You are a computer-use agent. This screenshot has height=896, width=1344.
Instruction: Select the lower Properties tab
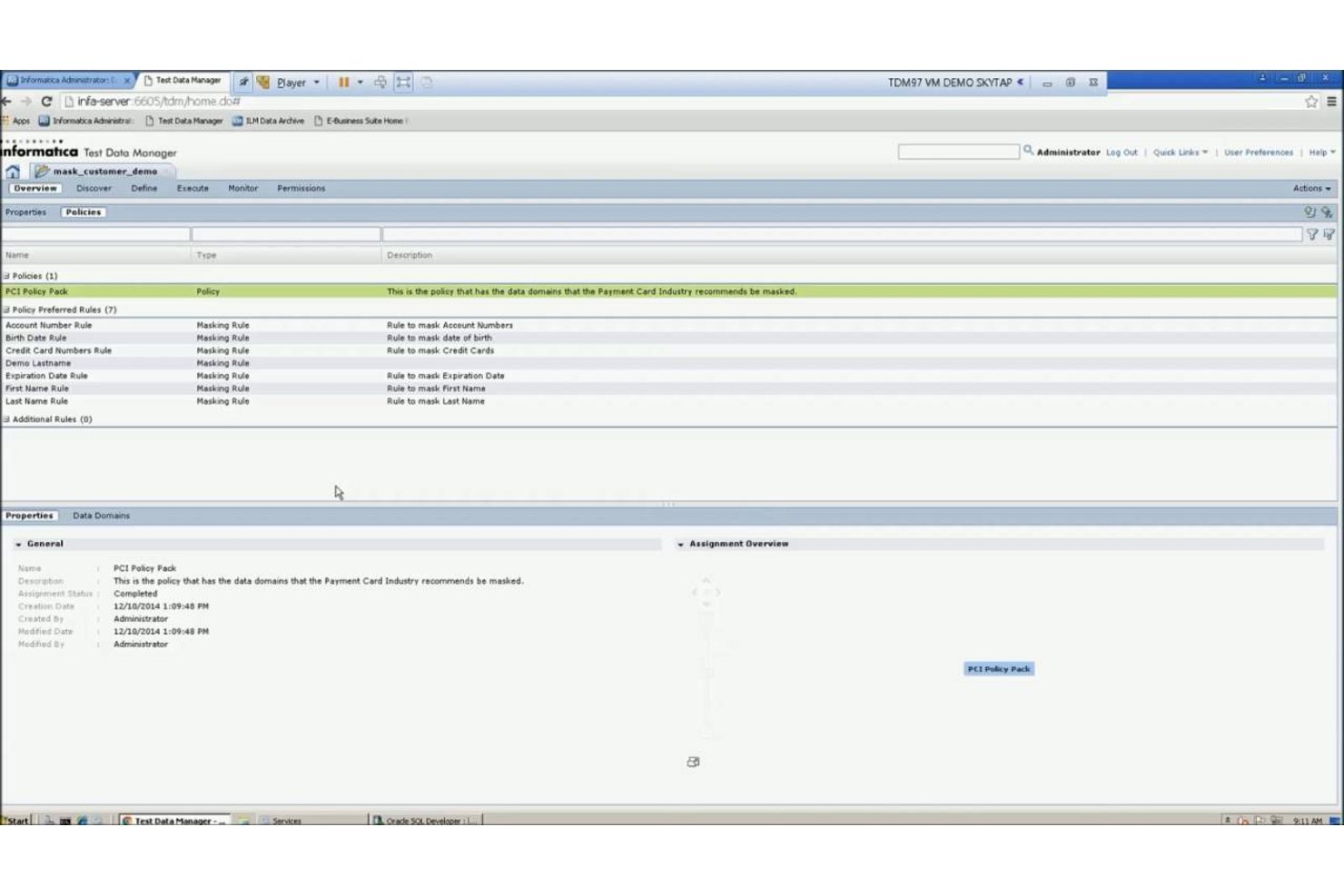coord(29,516)
